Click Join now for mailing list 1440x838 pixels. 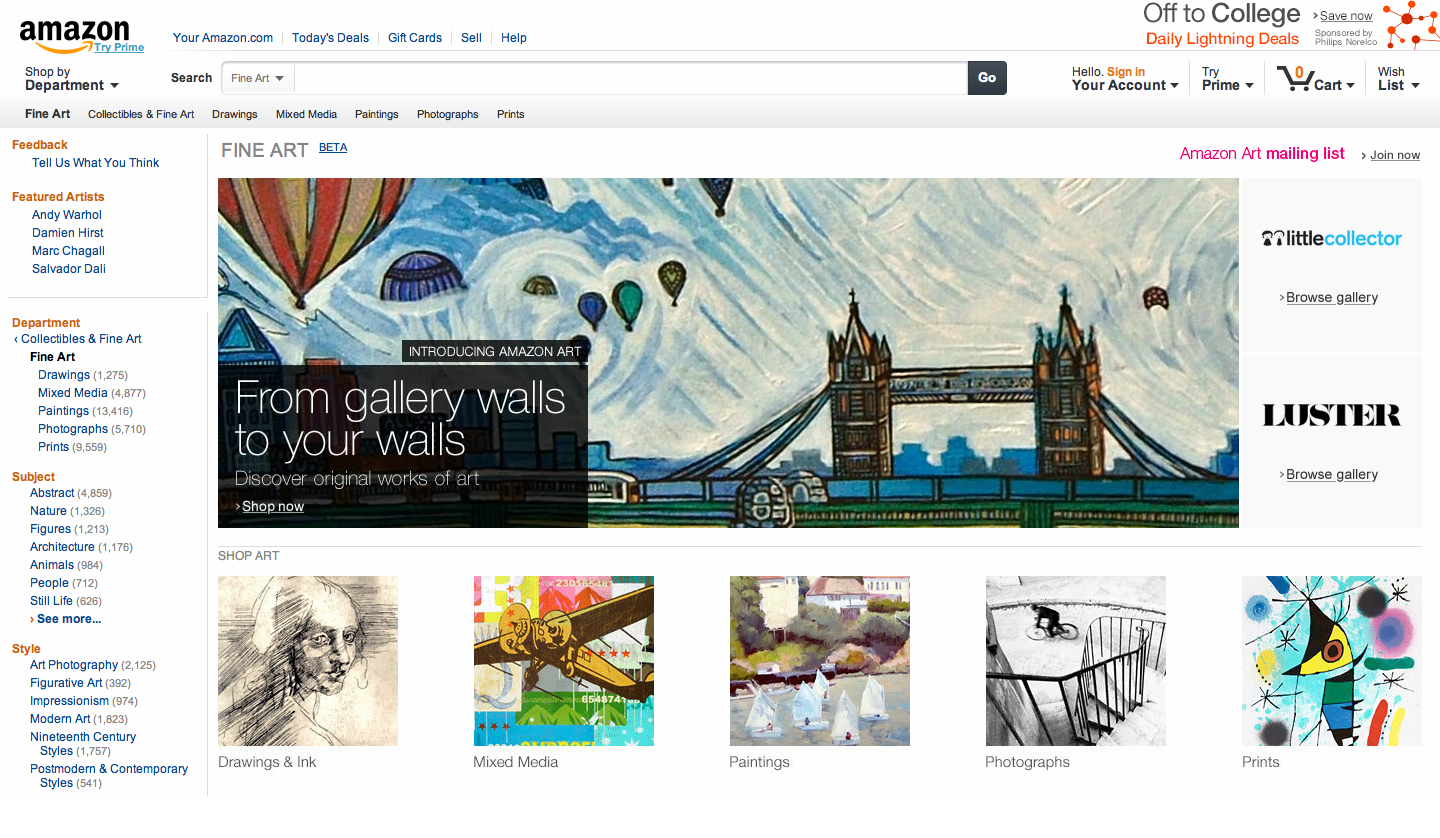click(1395, 155)
